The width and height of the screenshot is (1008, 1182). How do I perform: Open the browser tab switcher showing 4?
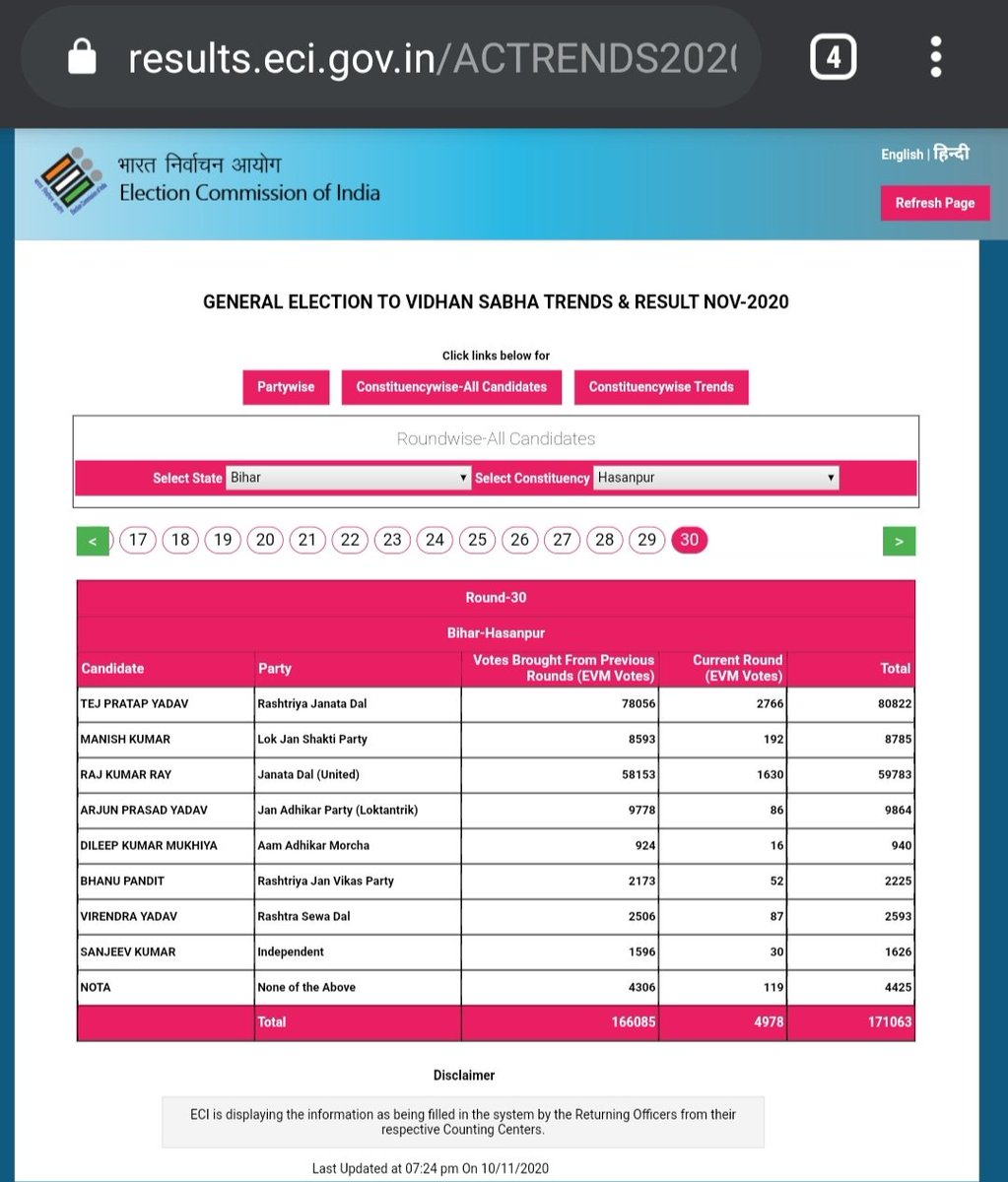tap(833, 58)
